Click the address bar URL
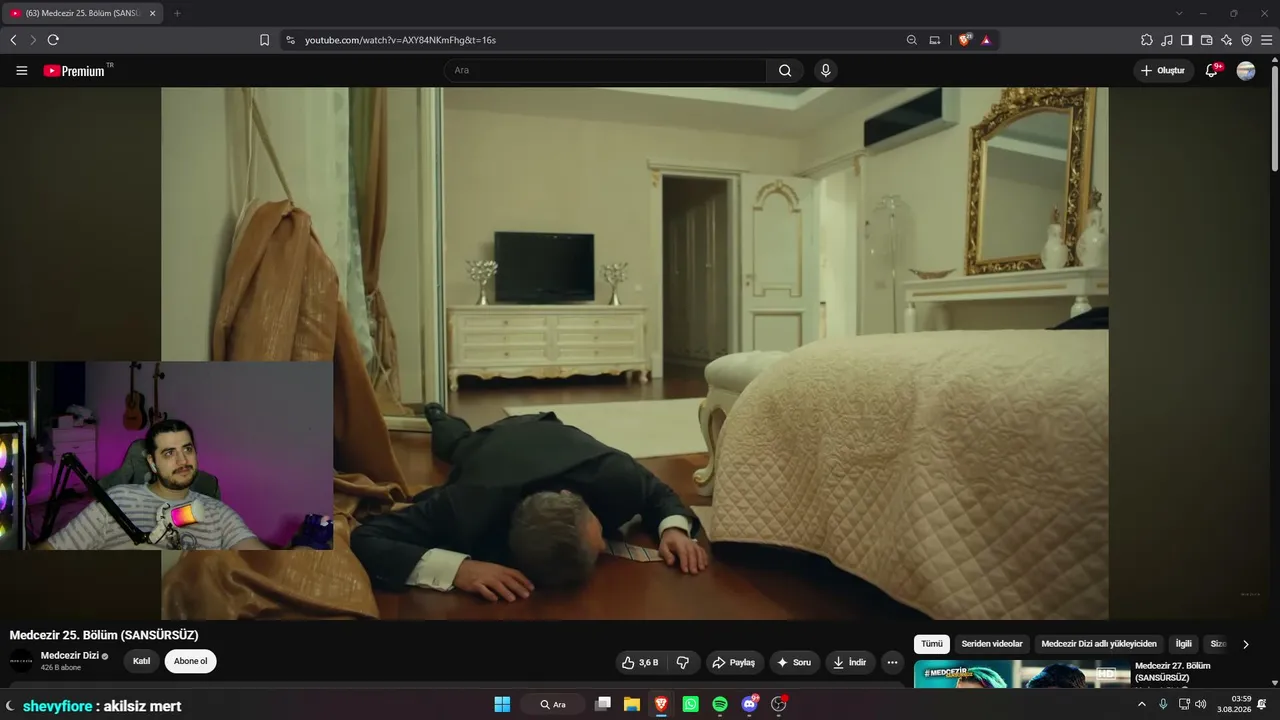Viewport: 1280px width, 720px height. tap(400, 40)
